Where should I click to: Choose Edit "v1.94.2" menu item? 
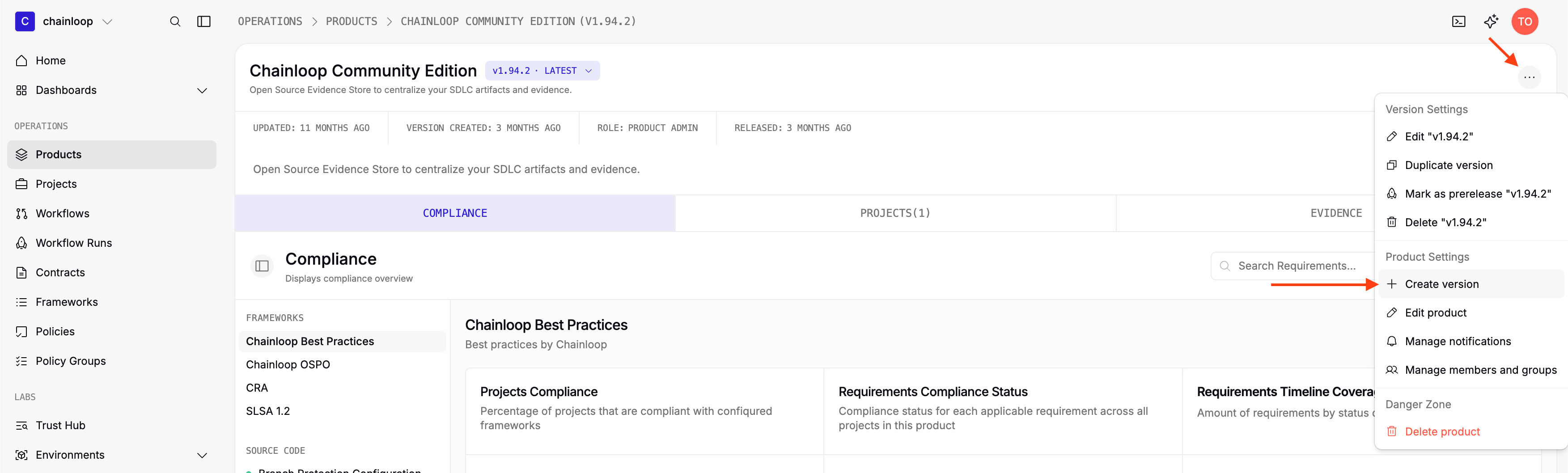1471,136
